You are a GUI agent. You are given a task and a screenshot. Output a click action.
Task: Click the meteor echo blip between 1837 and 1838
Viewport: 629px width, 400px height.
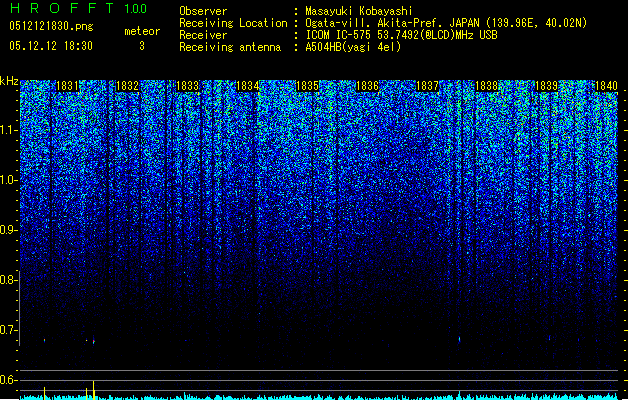point(459,340)
